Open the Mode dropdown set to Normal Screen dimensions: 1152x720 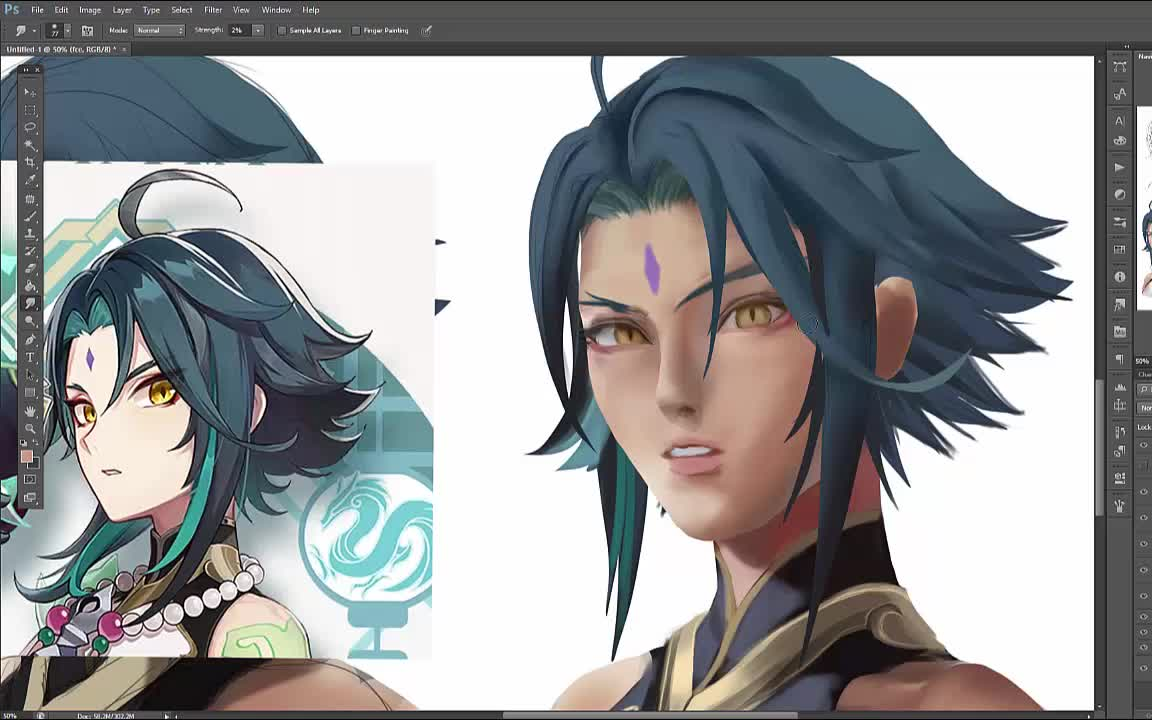point(159,31)
